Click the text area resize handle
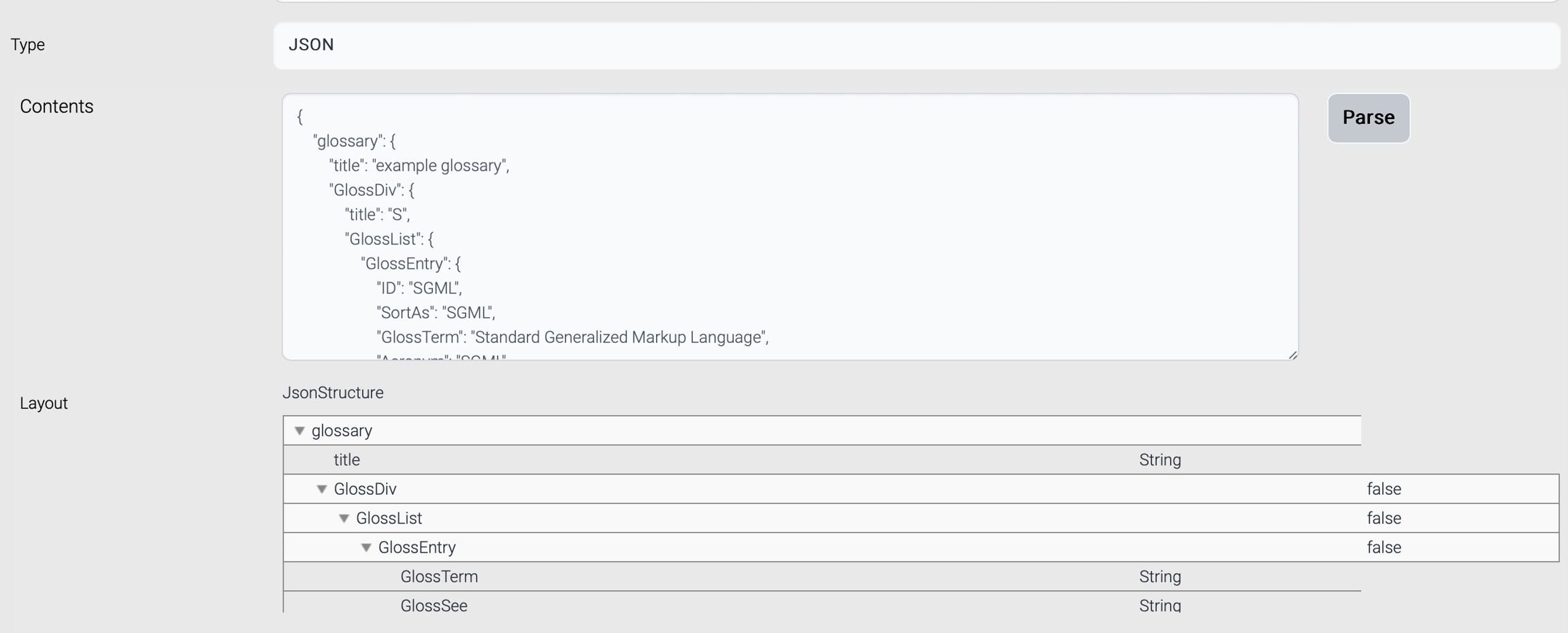 click(x=1292, y=355)
